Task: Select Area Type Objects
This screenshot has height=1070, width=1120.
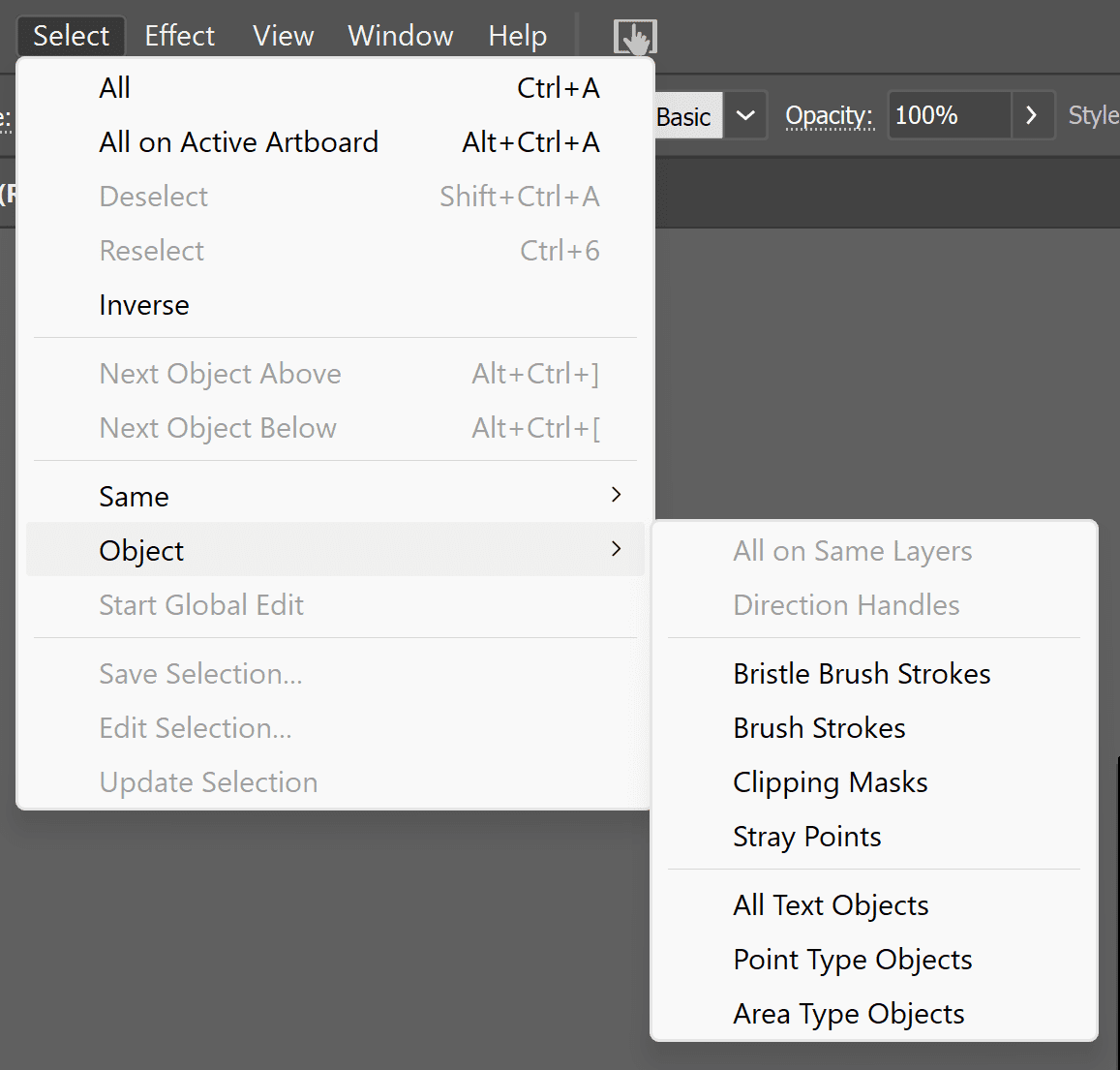Action: pyautogui.click(x=848, y=1014)
